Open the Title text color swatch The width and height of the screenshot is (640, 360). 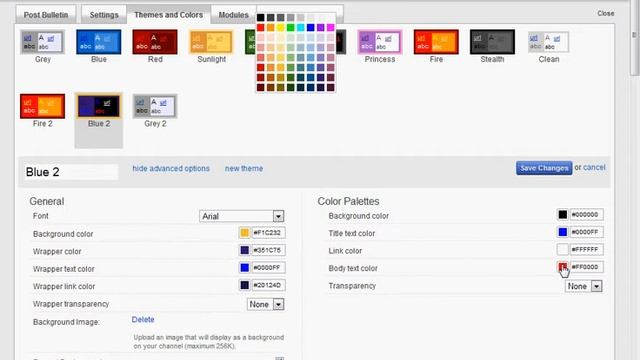click(562, 232)
